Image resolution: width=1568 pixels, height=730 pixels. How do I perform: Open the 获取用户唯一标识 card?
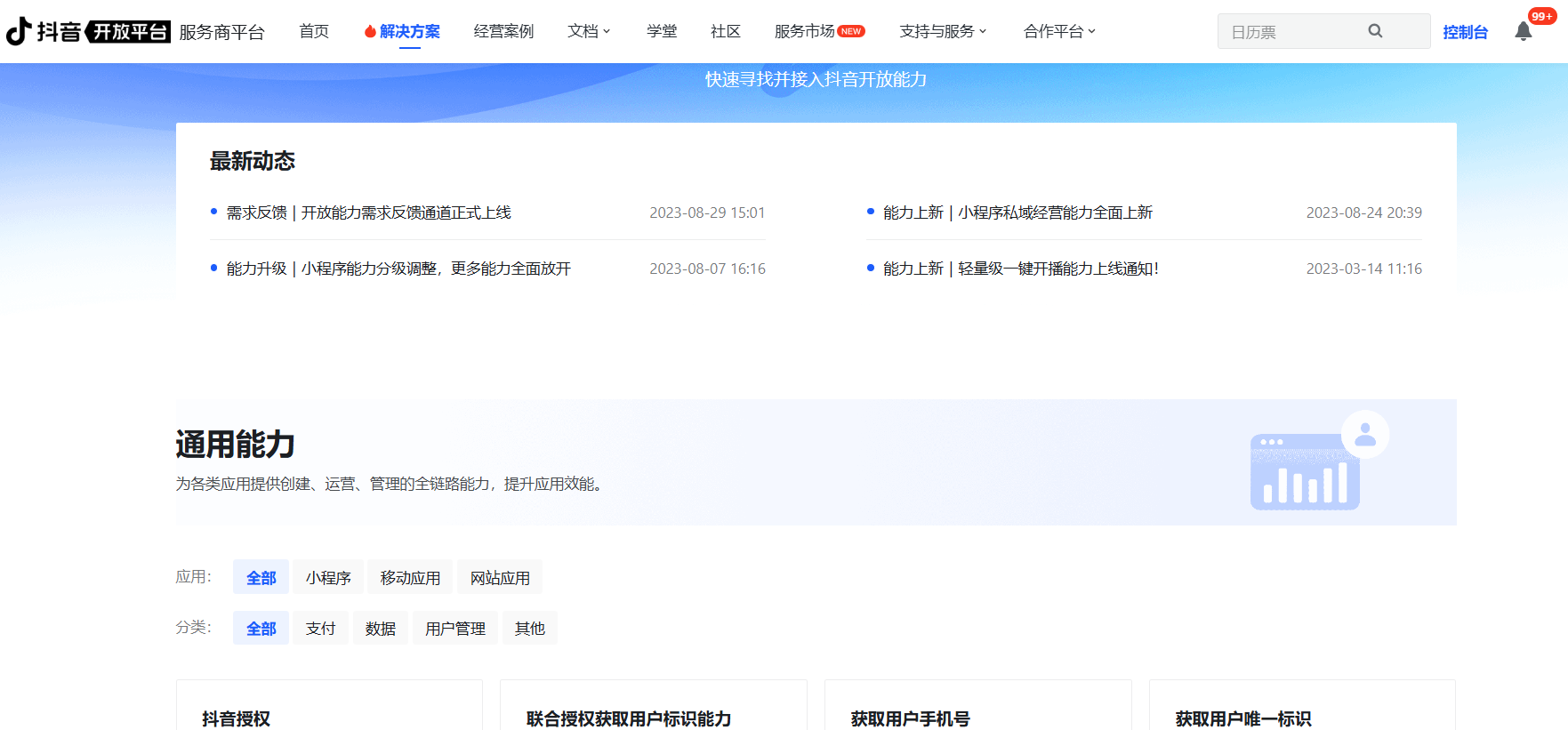tap(1302, 706)
